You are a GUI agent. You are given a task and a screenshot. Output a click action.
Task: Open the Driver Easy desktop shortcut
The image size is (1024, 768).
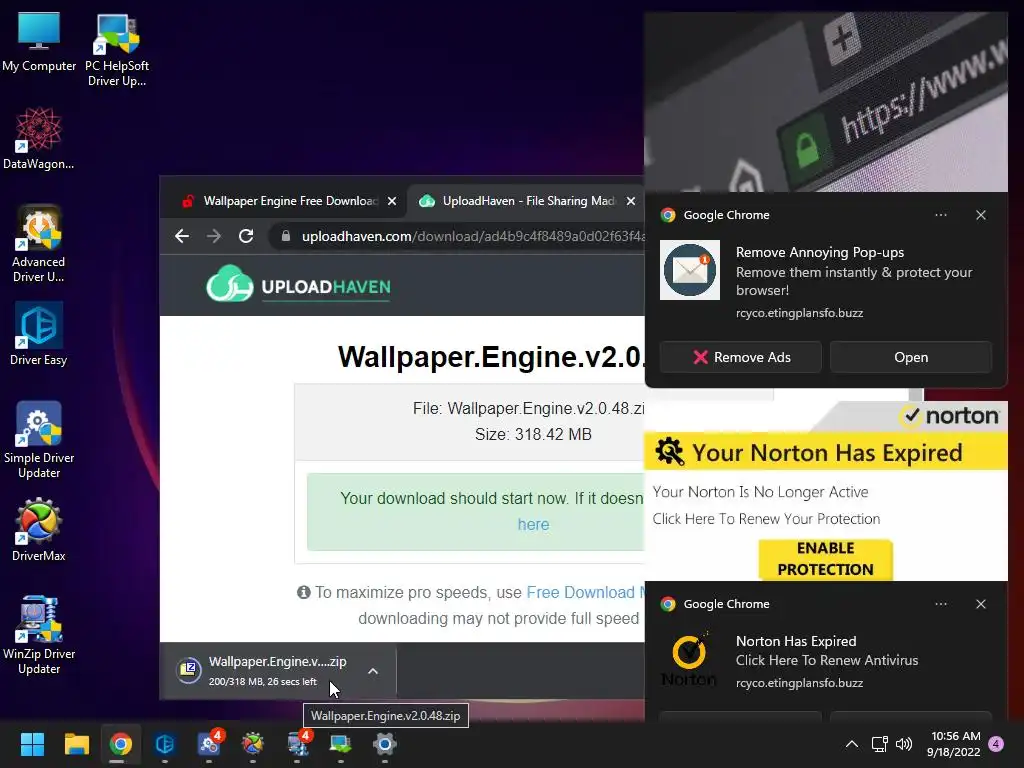(x=39, y=333)
